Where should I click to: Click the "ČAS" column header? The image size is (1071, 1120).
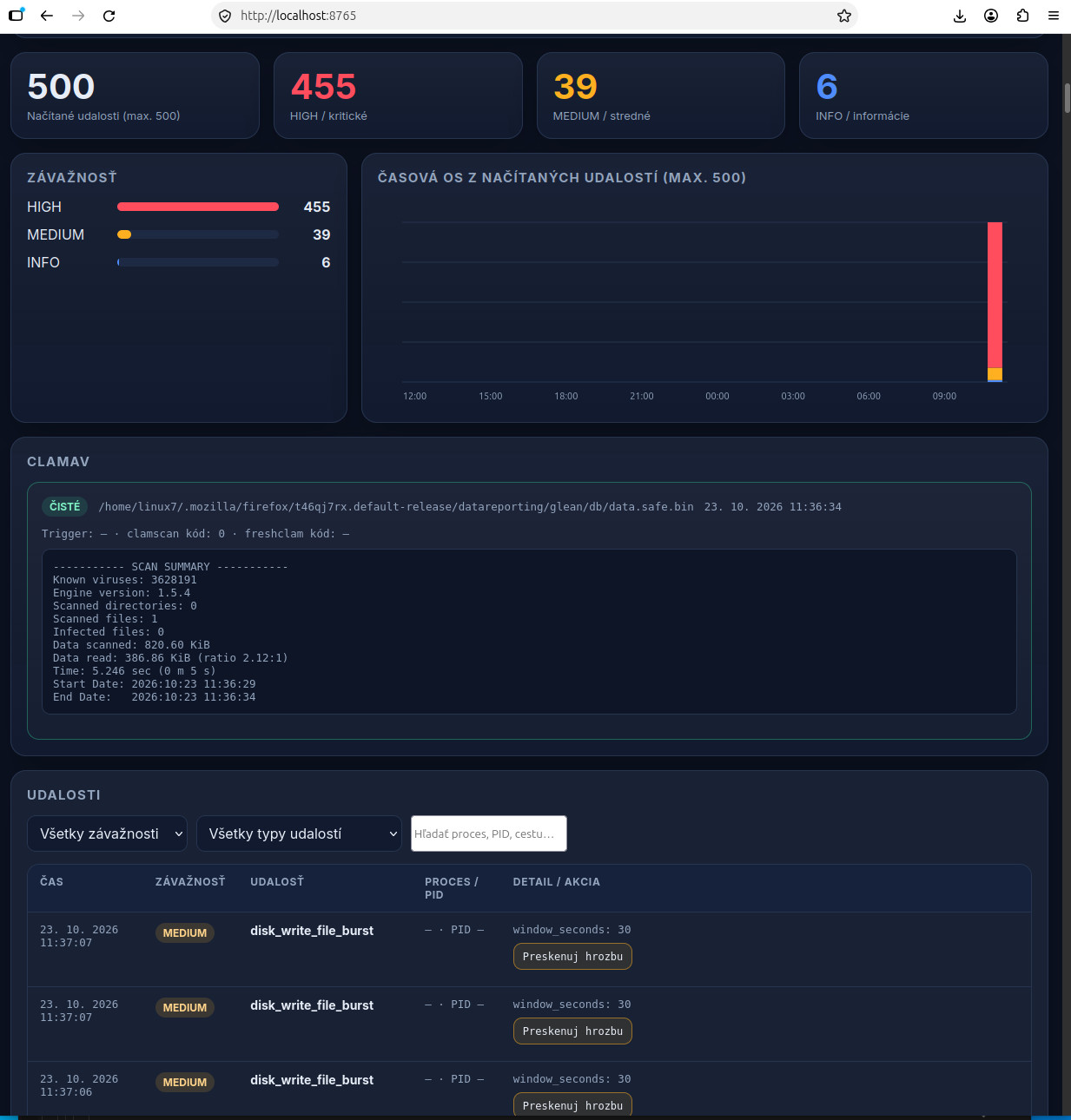click(x=51, y=881)
